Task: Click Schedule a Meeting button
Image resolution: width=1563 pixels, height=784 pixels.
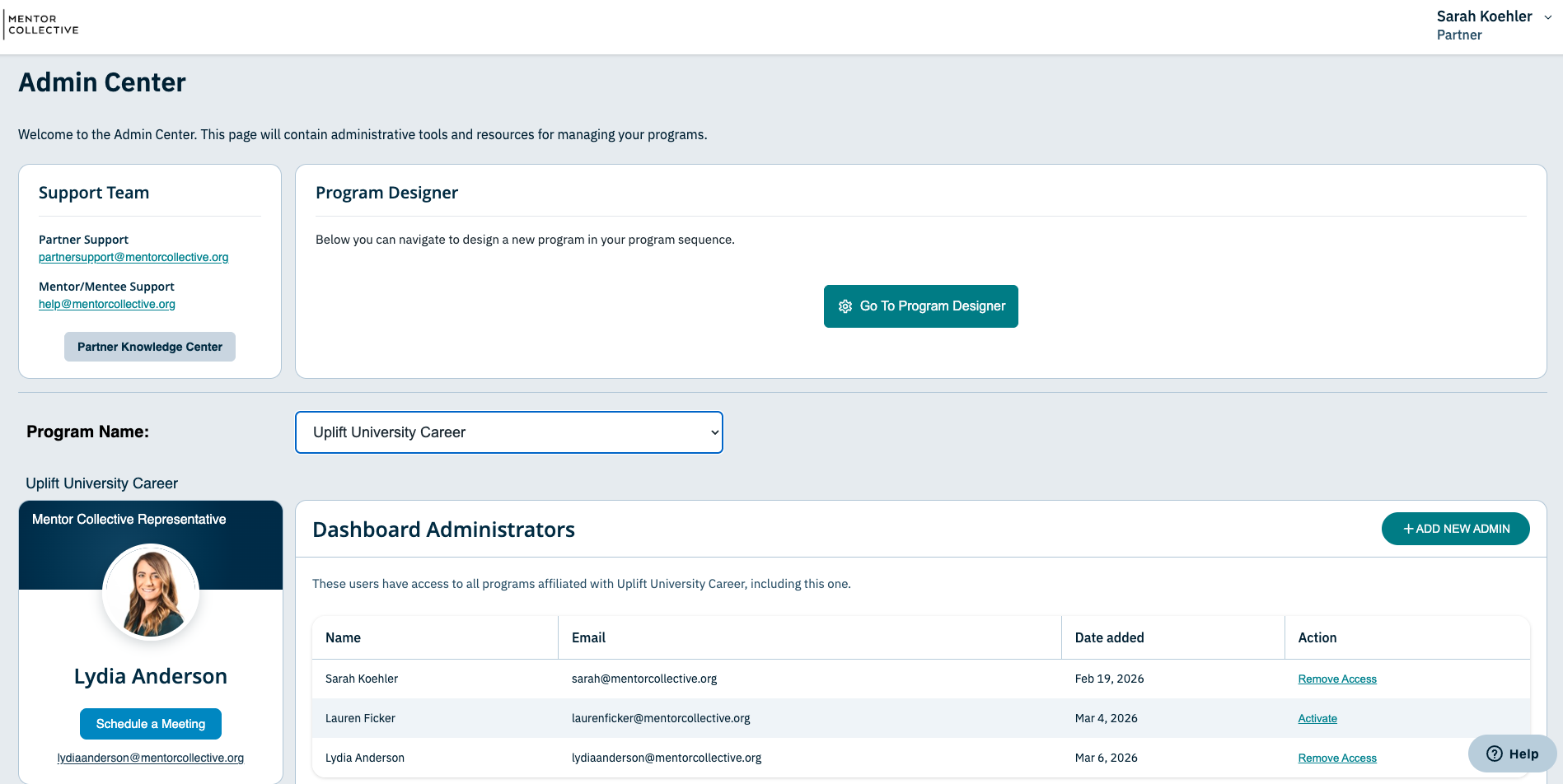Action: point(151,724)
